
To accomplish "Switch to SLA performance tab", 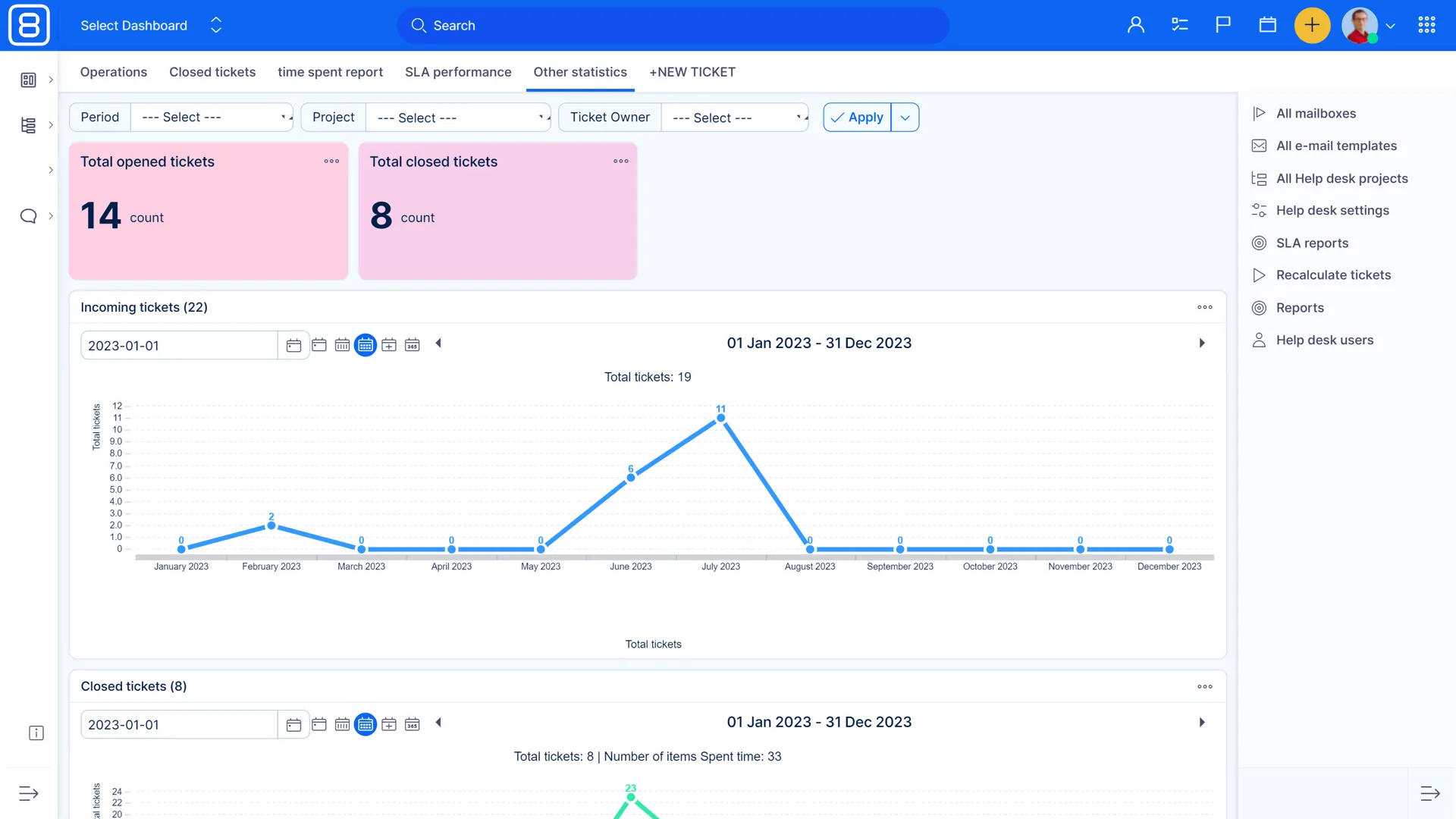I will (x=458, y=72).
